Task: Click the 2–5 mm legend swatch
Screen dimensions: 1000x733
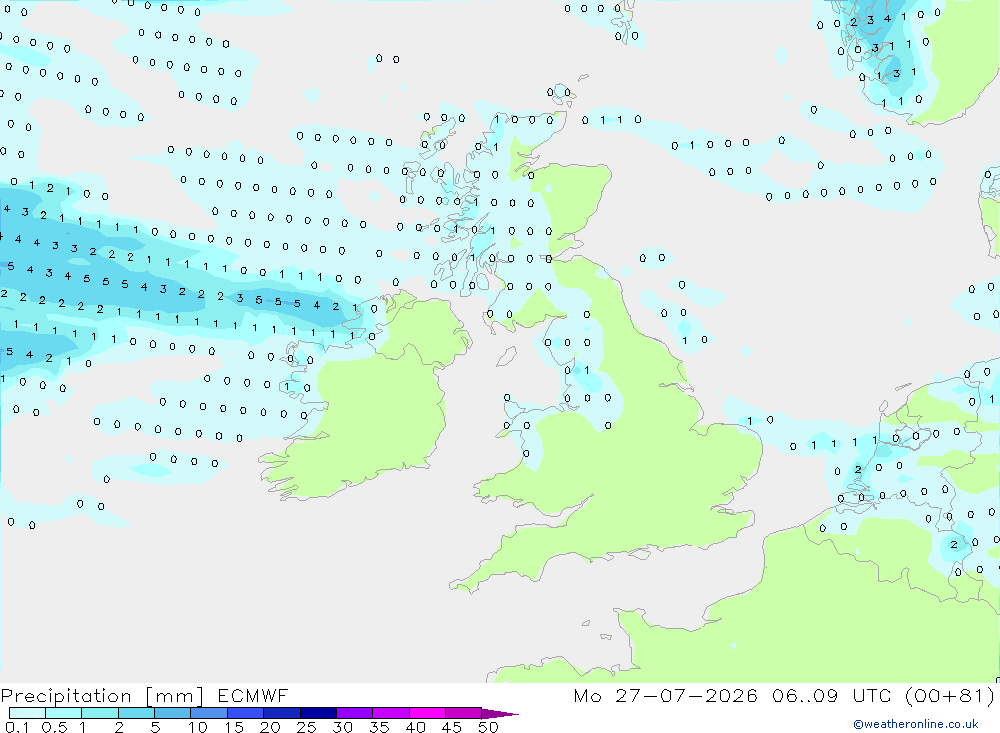Action: click(x=136, y=713)
